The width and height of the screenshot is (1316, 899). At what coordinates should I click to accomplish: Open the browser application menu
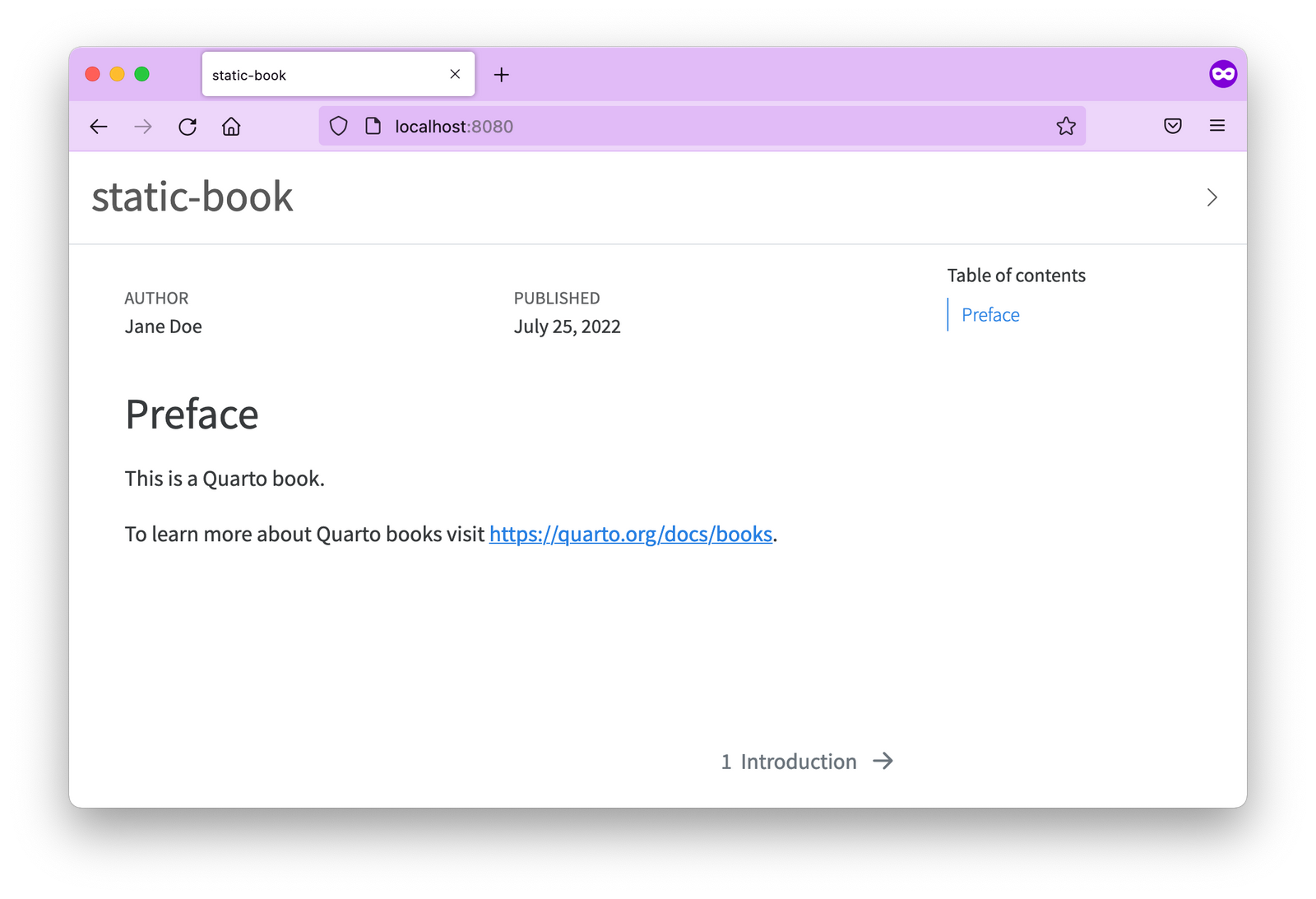tap(1216, 126)
